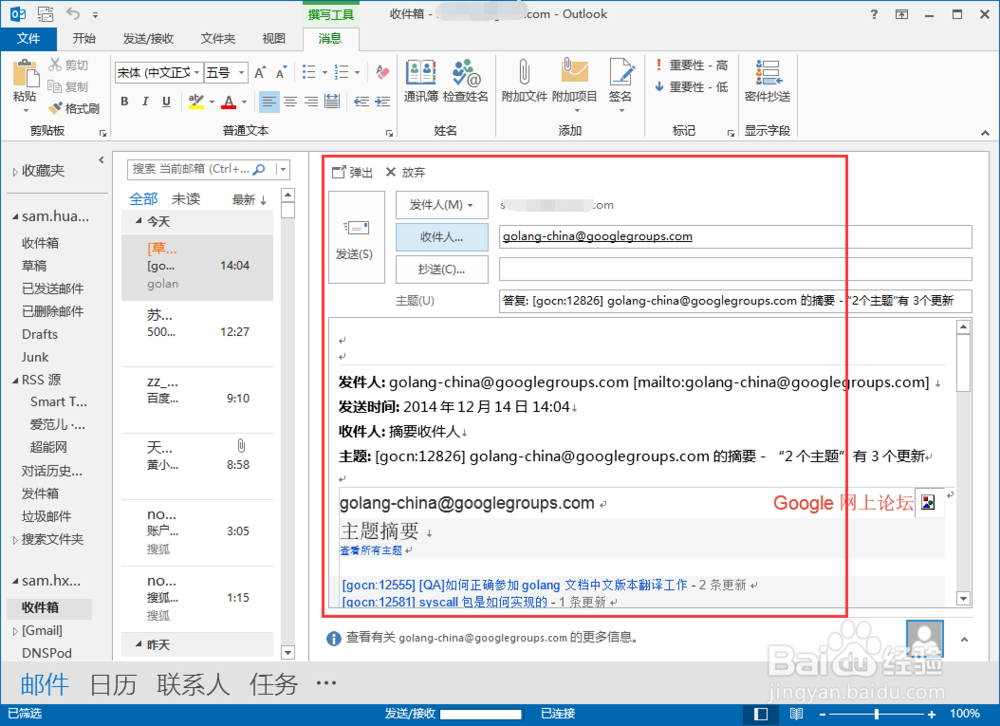Open the message received at 12:27
Viewport: 1000px width, 726px height.
[197, 333]
